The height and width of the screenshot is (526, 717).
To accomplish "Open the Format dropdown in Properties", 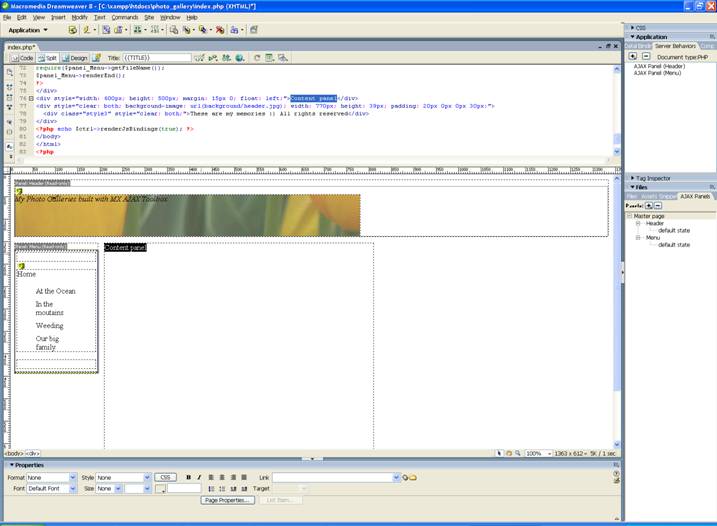I will point(73,478).
